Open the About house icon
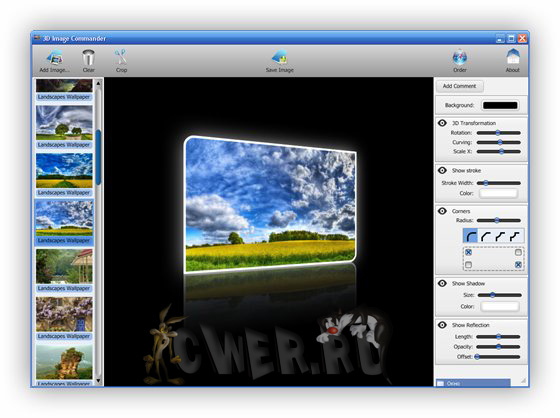This screenshot has height=418, width=560. tap(512, 57)
